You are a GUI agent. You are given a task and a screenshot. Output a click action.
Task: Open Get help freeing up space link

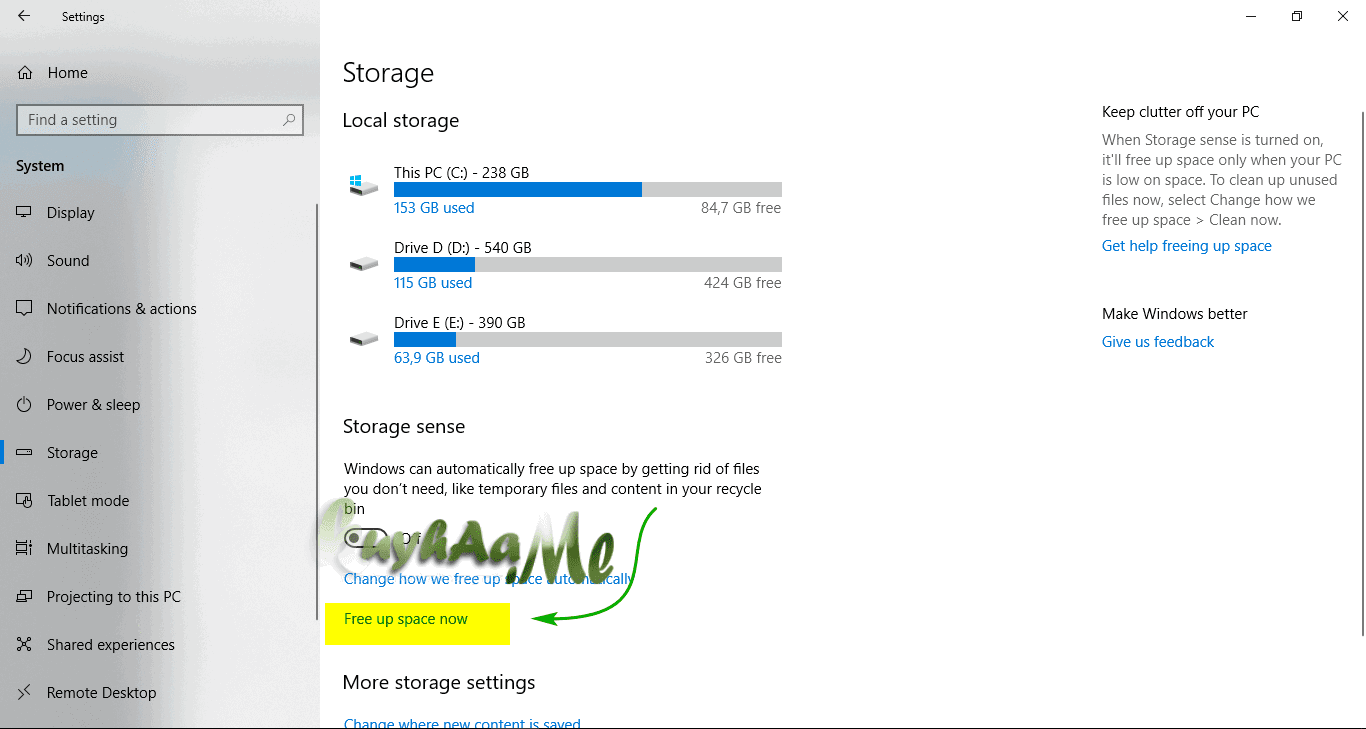(1187, 246)
